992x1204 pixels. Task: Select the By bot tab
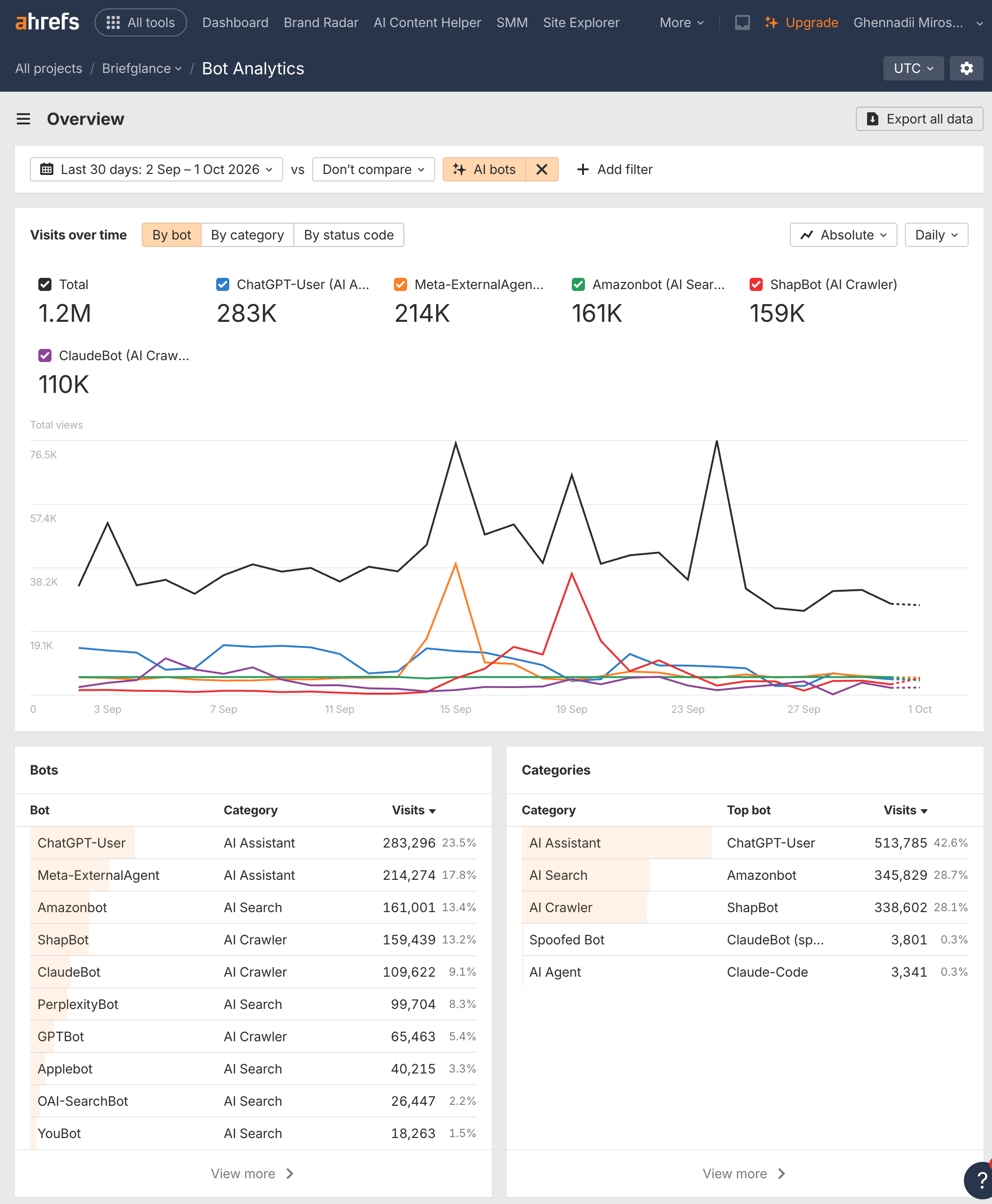[171, 235]
